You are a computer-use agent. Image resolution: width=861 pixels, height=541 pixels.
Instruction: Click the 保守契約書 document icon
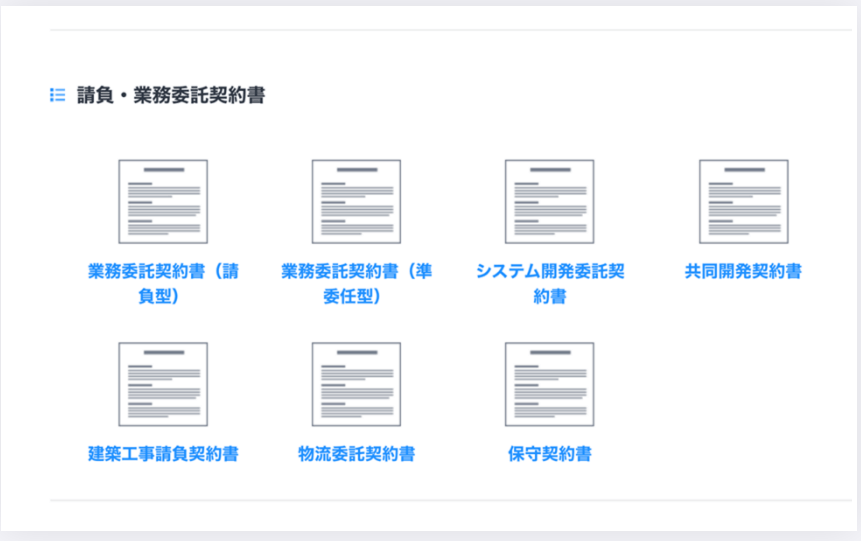click(x=549, y=384)
